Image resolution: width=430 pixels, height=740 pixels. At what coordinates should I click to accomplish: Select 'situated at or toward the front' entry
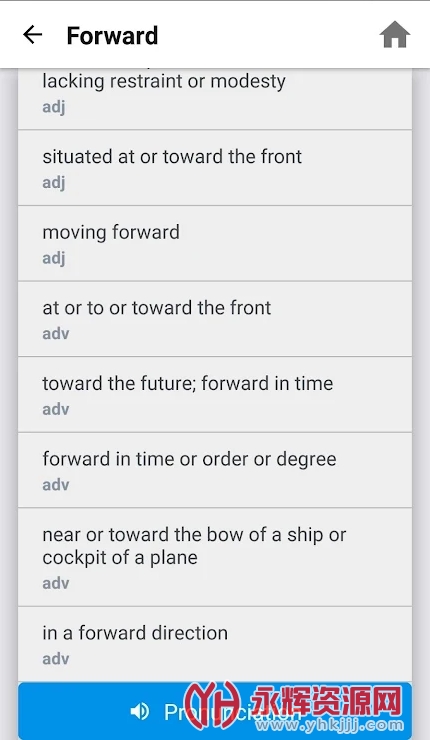(215, 168)
